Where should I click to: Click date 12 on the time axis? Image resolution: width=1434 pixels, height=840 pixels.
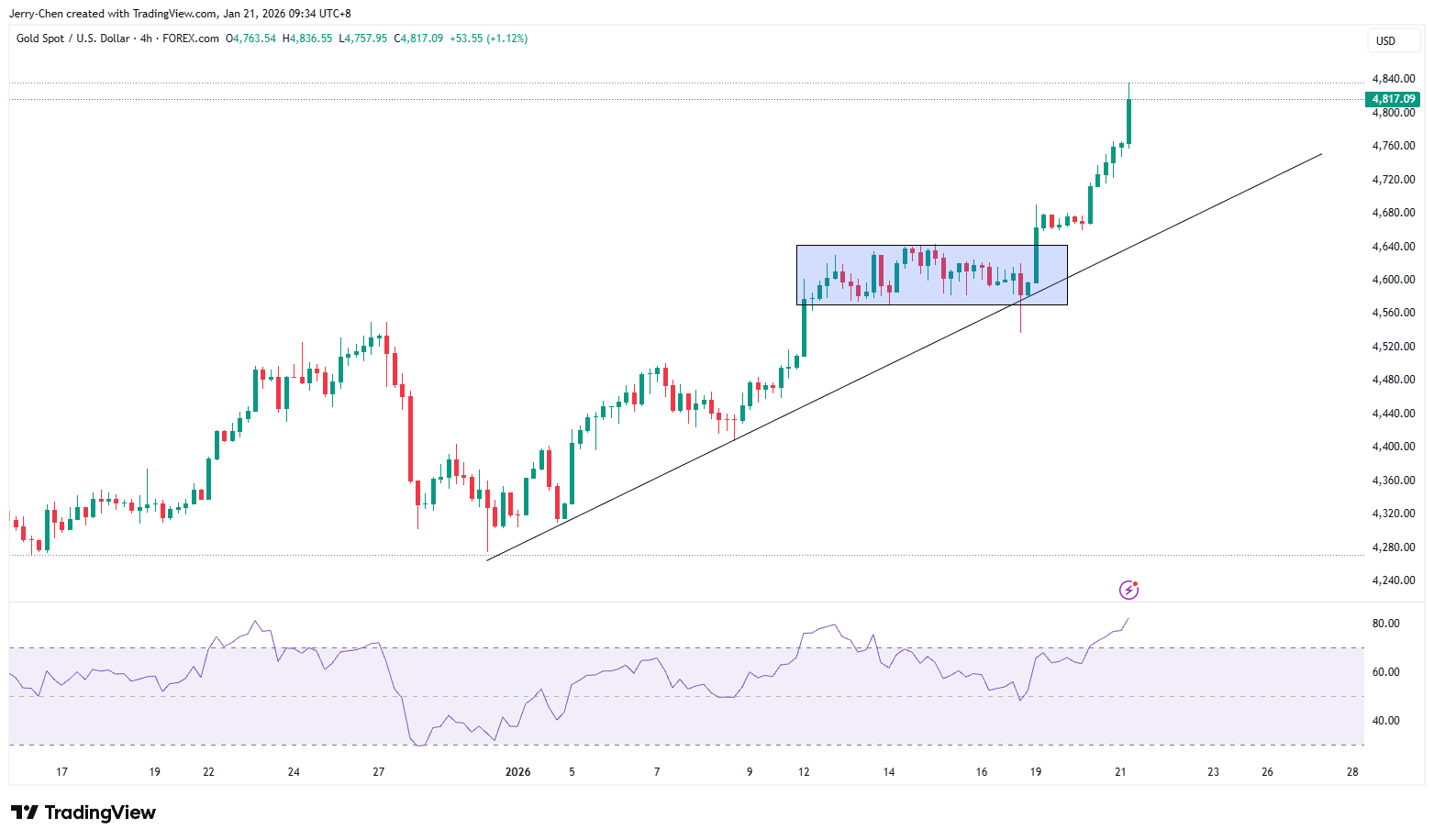click(804, 772)
